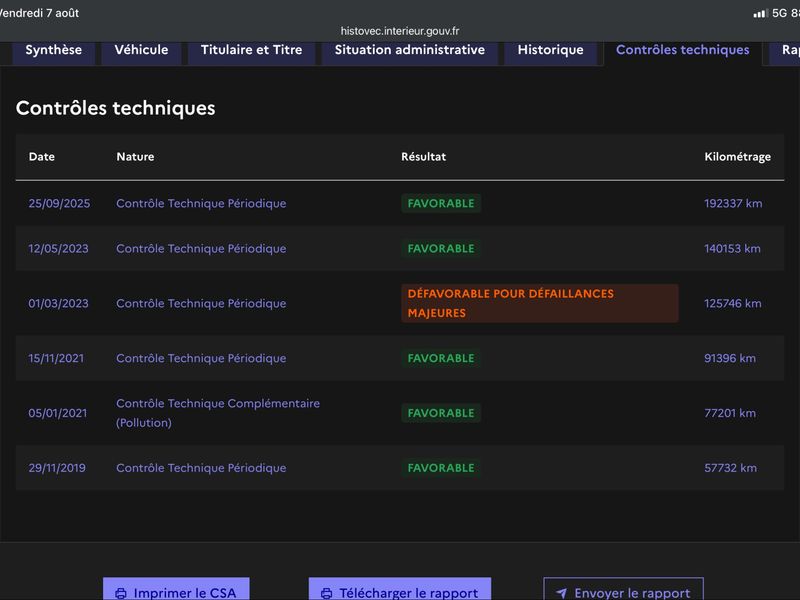Click the Contrôles techniques page heading
The width and height of the screenshot is (800, 600).
click(115, 108)
